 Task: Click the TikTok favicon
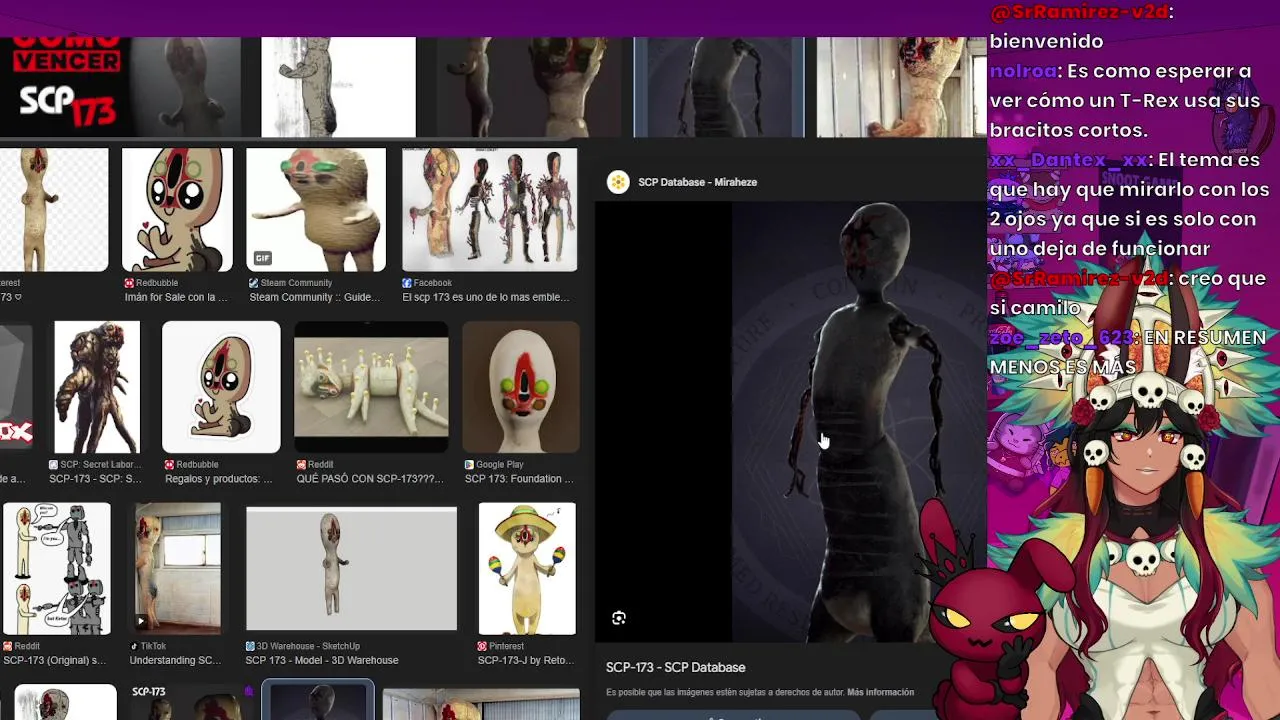(134, 647)
